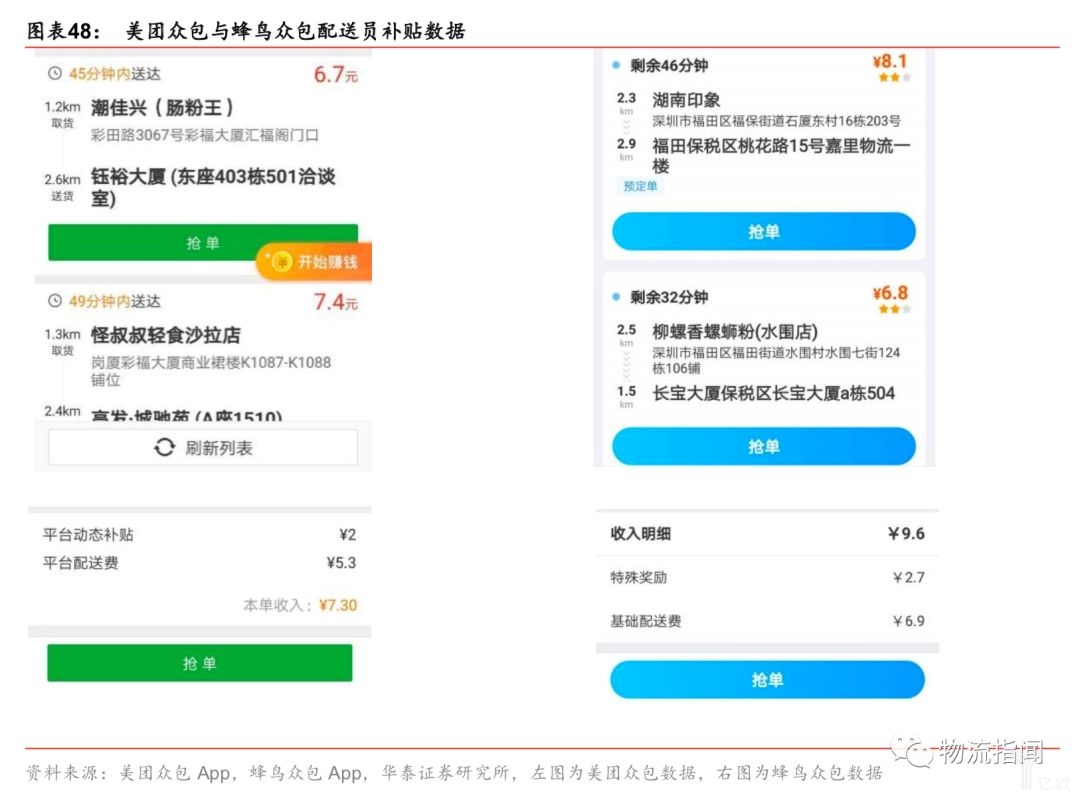
Task: Click 本单收入 ¥7.30 total
Action: [x=300, y=605]
